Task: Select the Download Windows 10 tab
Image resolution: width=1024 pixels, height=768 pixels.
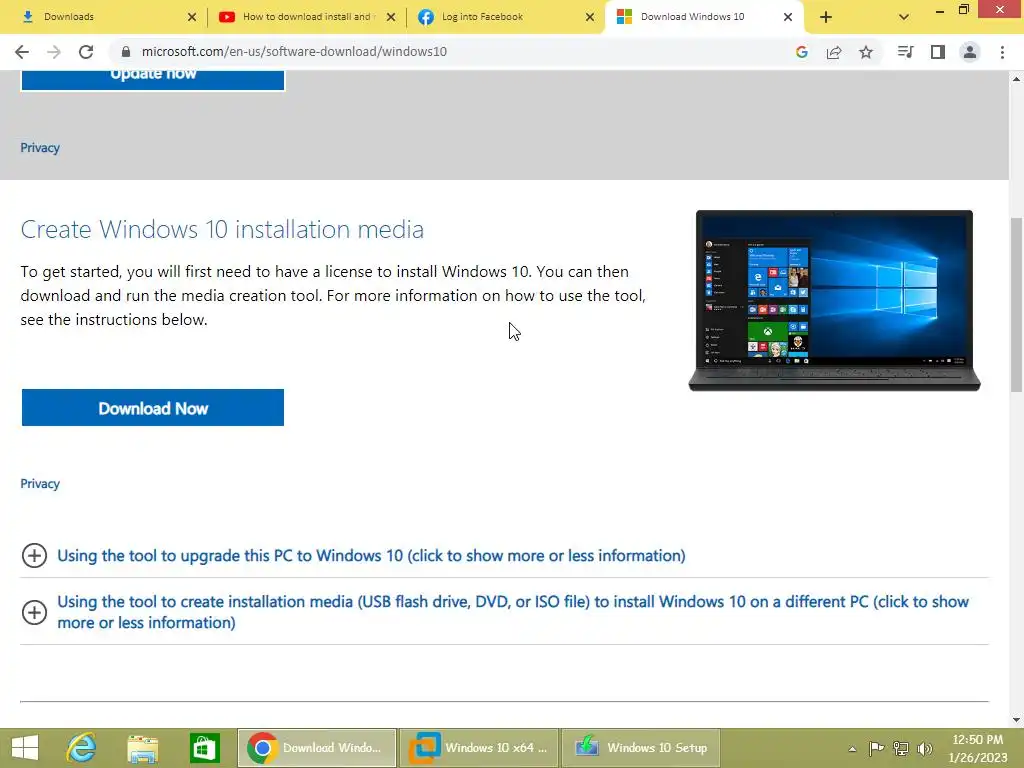Action: pos(704,17)
